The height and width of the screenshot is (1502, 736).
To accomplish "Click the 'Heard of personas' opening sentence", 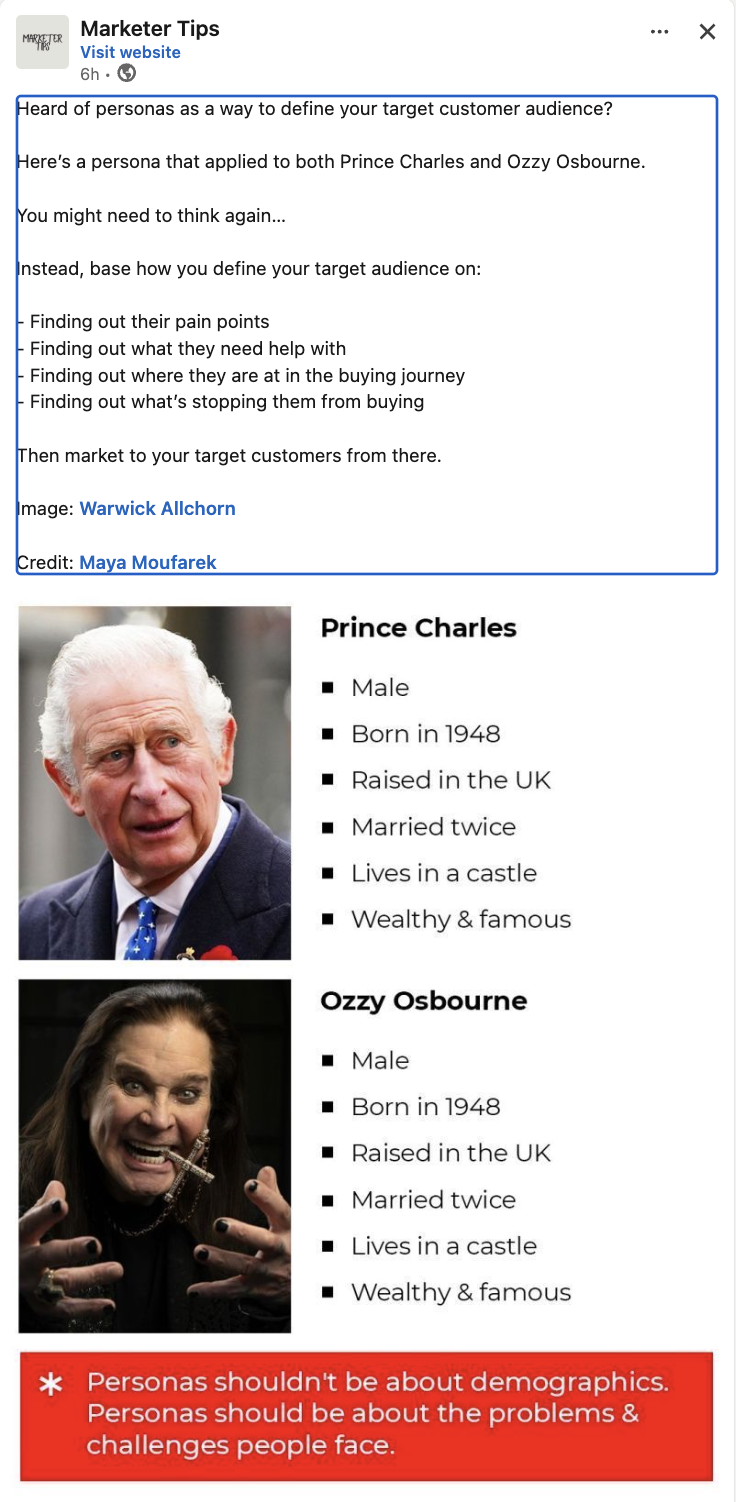I will tap(315, 108).
